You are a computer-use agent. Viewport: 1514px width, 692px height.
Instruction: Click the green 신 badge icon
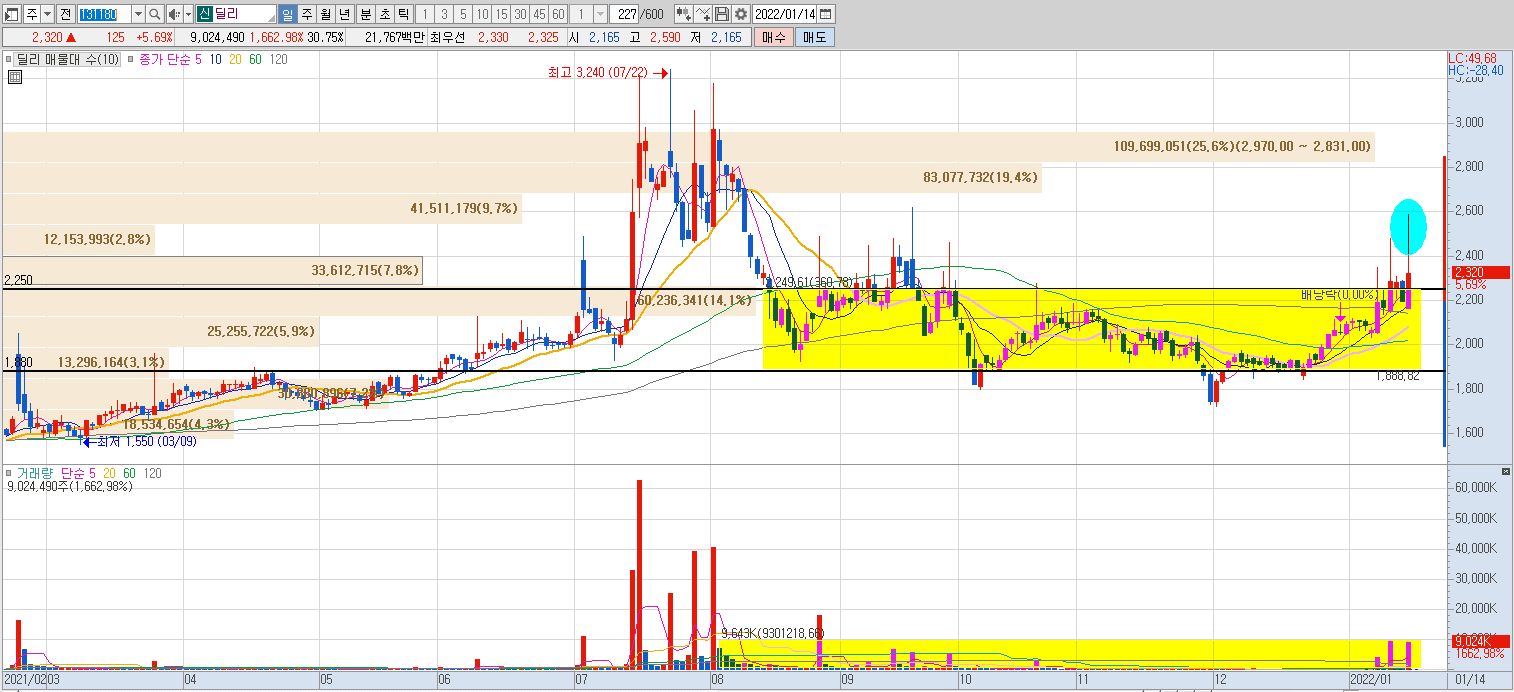click(x=204, y=14)
